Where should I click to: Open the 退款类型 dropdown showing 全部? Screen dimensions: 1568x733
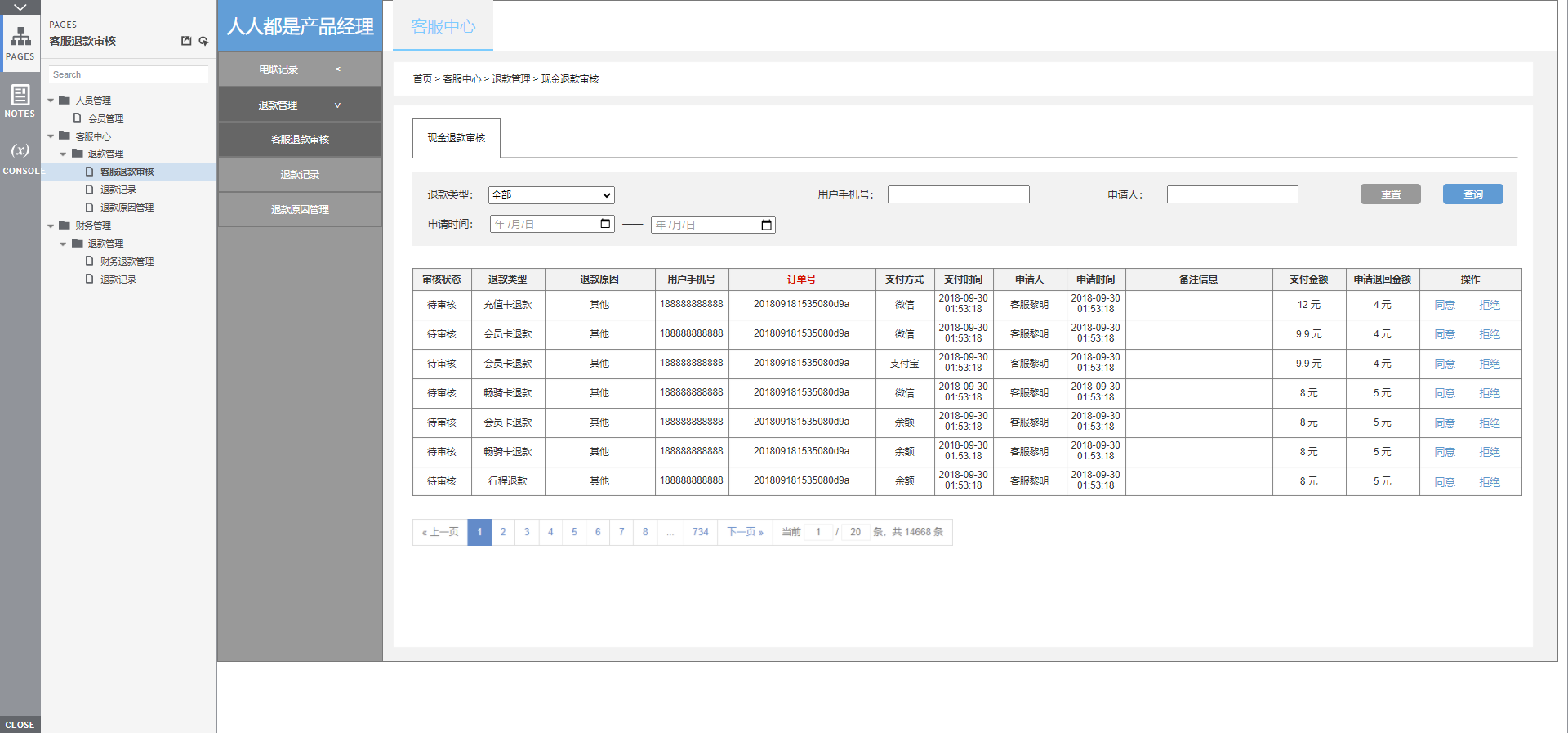551,195
